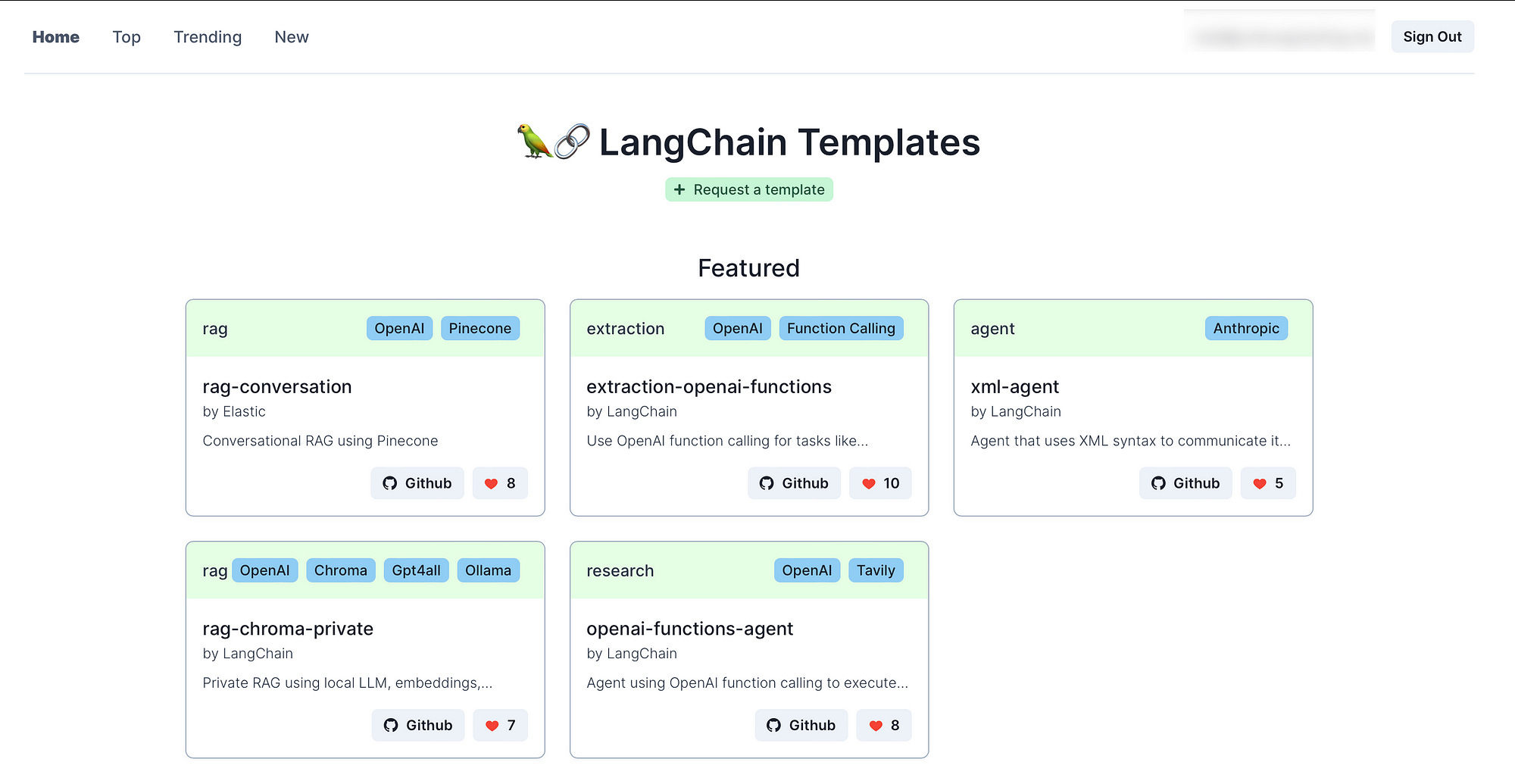Click the Ollama tag on rag-chroma-private

tap(488, 570)
